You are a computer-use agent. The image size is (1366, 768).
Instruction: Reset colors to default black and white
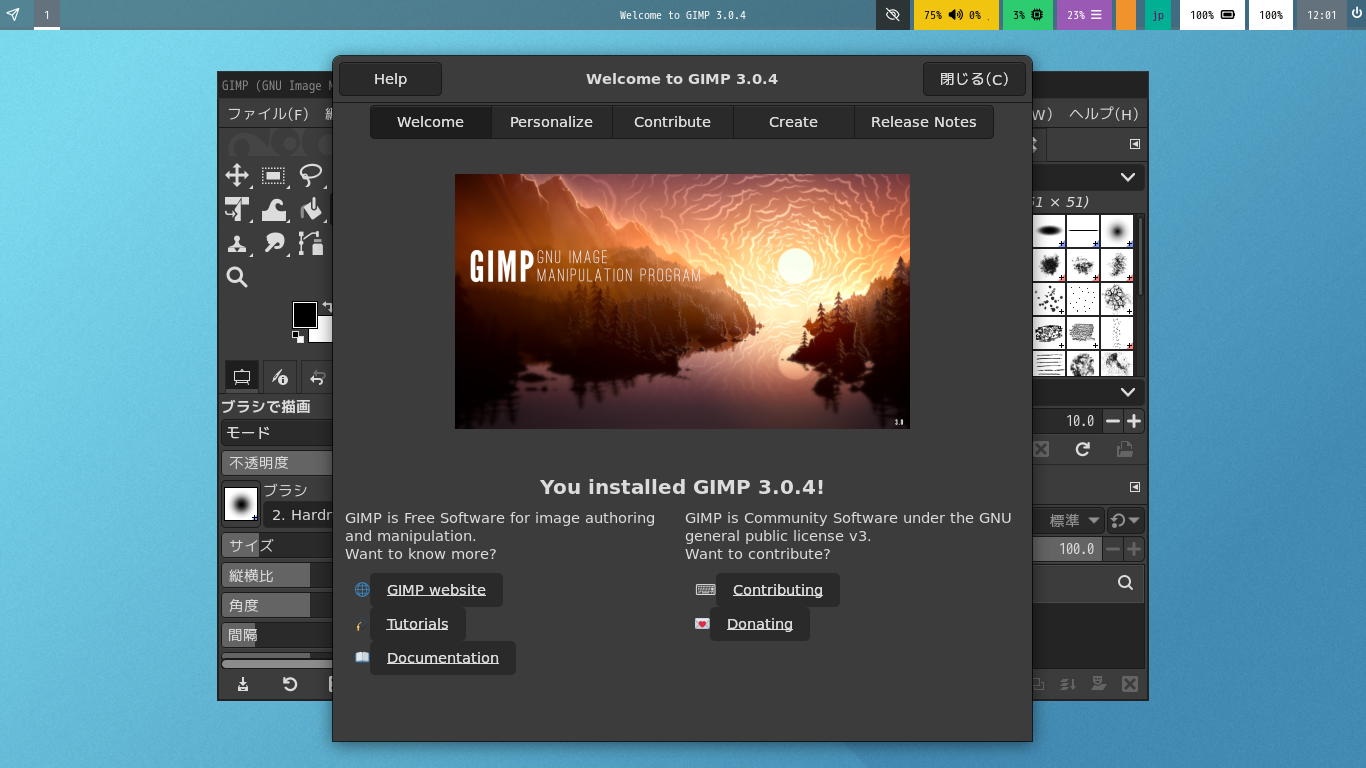(298, 337)
